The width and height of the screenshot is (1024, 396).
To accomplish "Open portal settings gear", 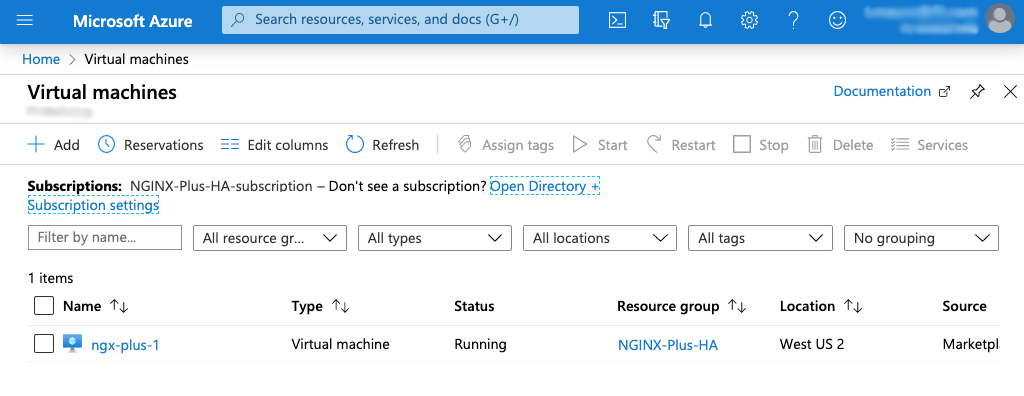I will tap(749, 20).
